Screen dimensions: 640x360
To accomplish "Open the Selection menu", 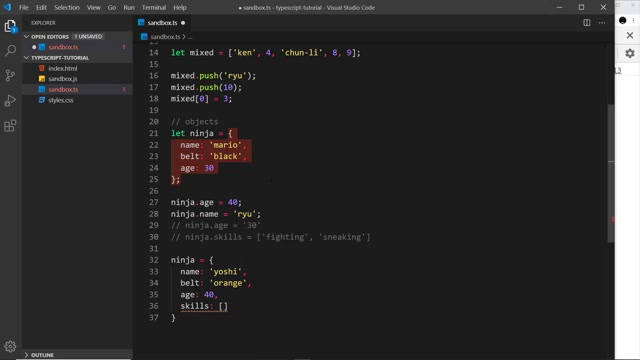I will point(67,7).
